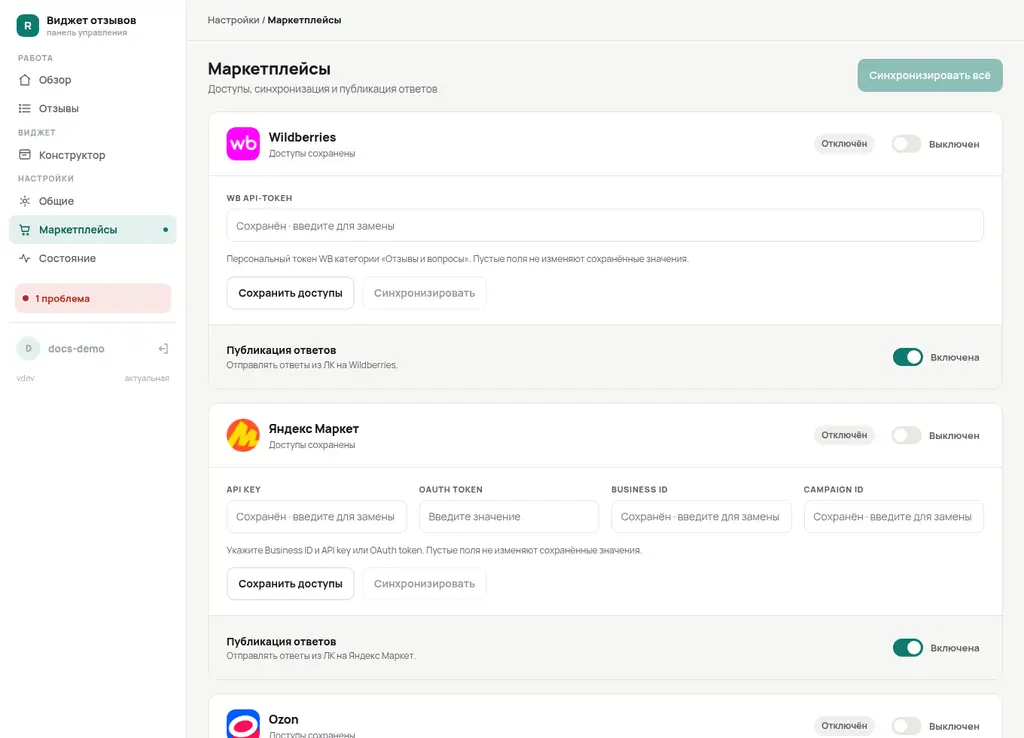The height and width of the screenshot is (738, 1024).
Task: Disable Wildberries Публикация ответов toggle
Action: coord(908,357)
